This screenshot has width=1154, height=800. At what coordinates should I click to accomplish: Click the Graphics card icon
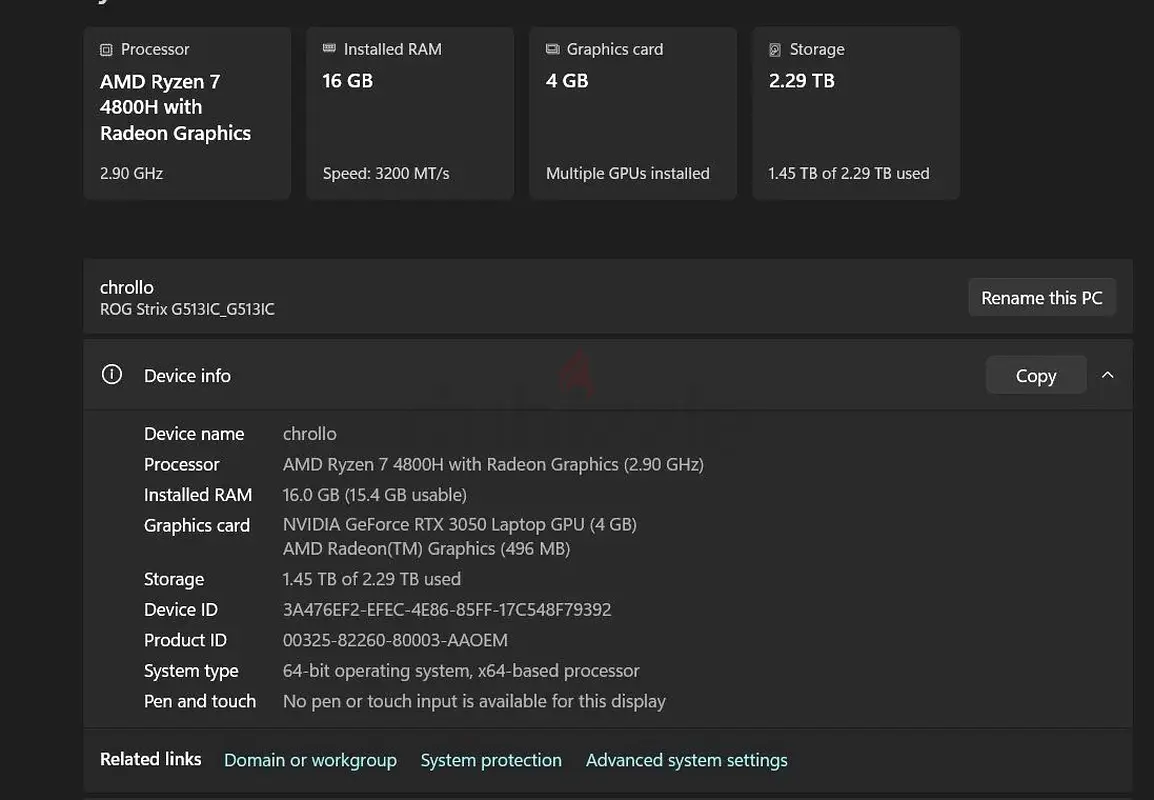point(553,49)
